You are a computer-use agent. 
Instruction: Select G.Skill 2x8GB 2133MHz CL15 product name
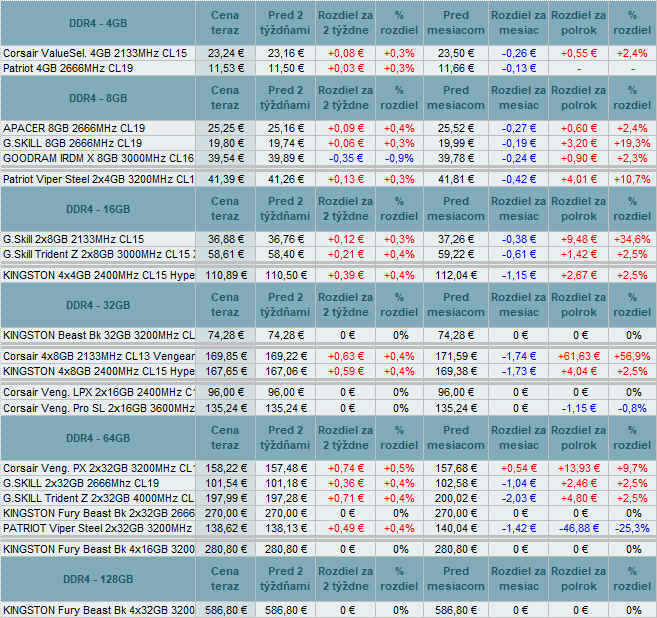tap(73, 239)
